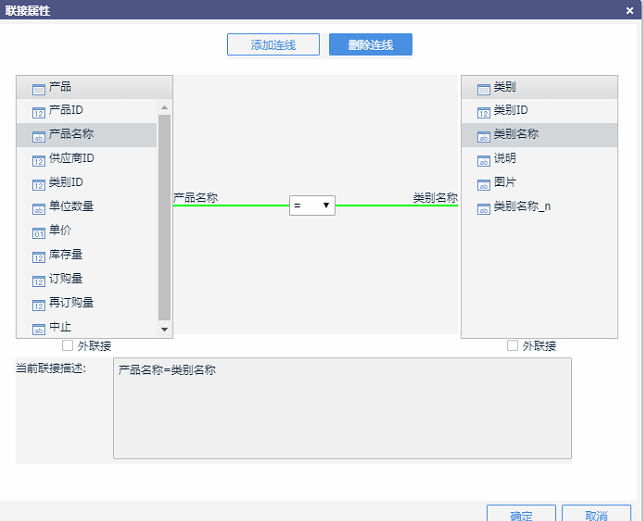Click the decimal-type icon beside 单价
The height and width of the screenshot is (521, 643).
(x=39, y=233)
